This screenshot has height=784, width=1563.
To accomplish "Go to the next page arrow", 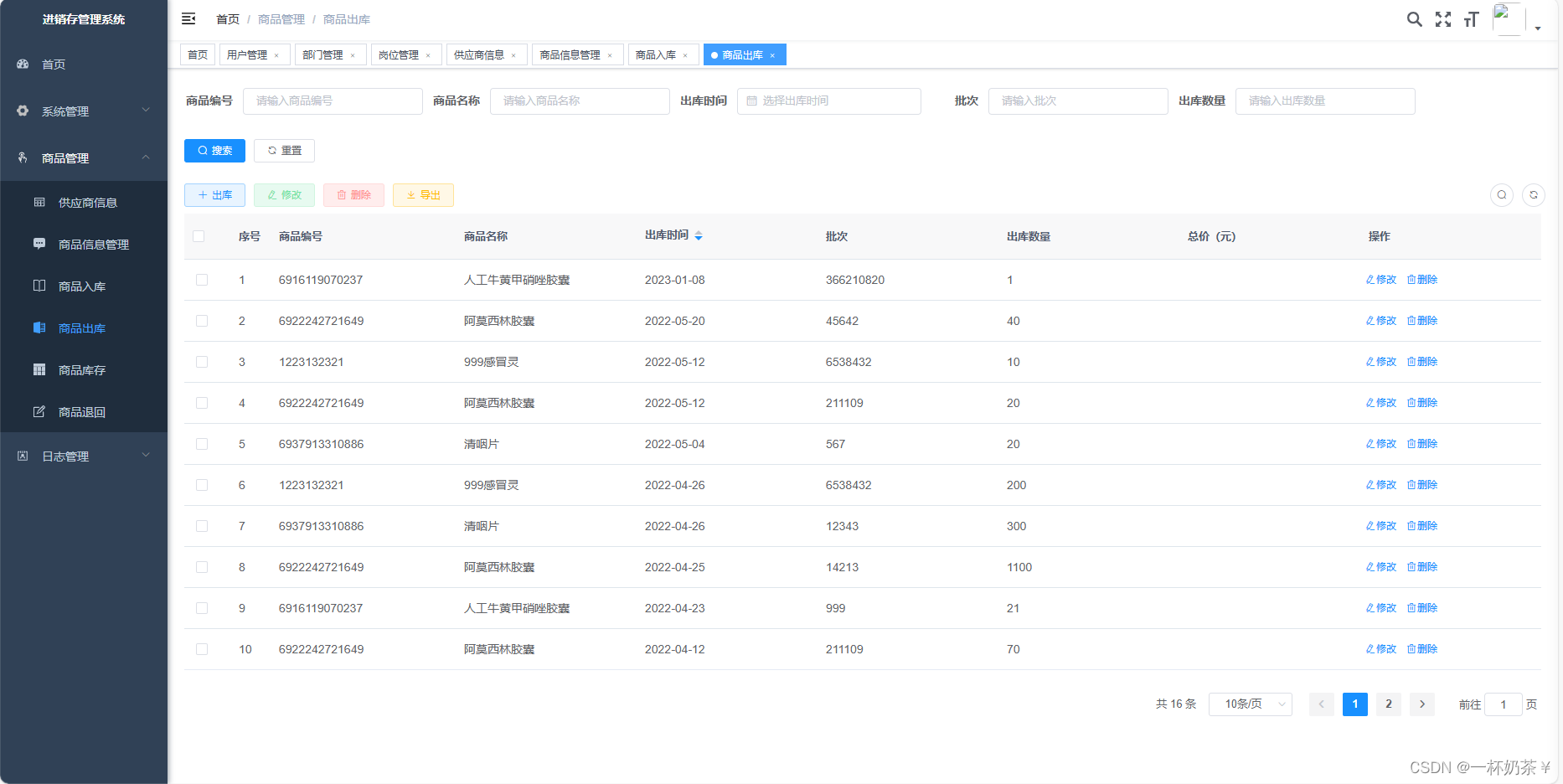I will 1422,704.
